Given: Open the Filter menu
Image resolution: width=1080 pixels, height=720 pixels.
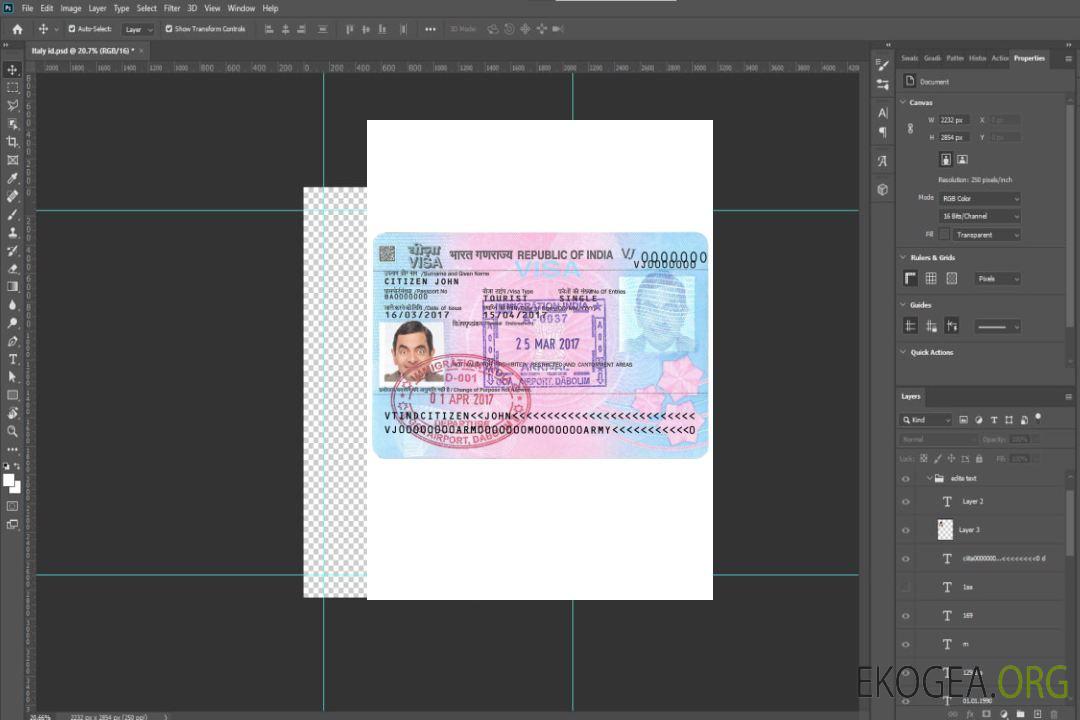Looking at the screenshot, I should pos(172,8).
